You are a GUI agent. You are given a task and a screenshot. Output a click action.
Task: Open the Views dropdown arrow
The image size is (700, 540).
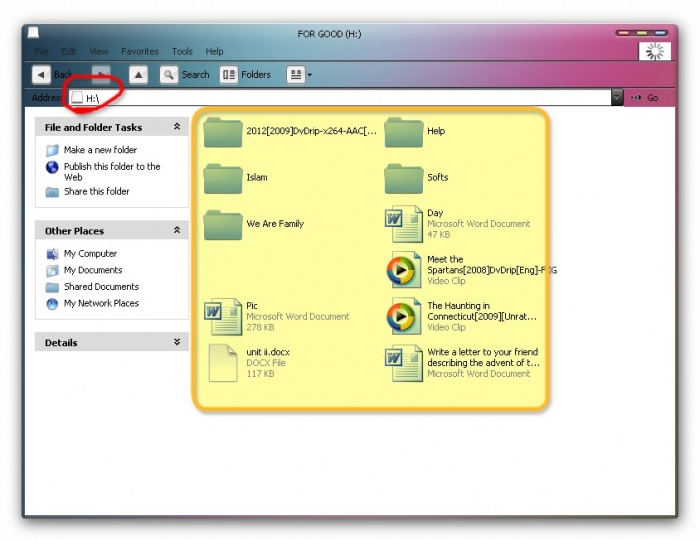point(309,75)
